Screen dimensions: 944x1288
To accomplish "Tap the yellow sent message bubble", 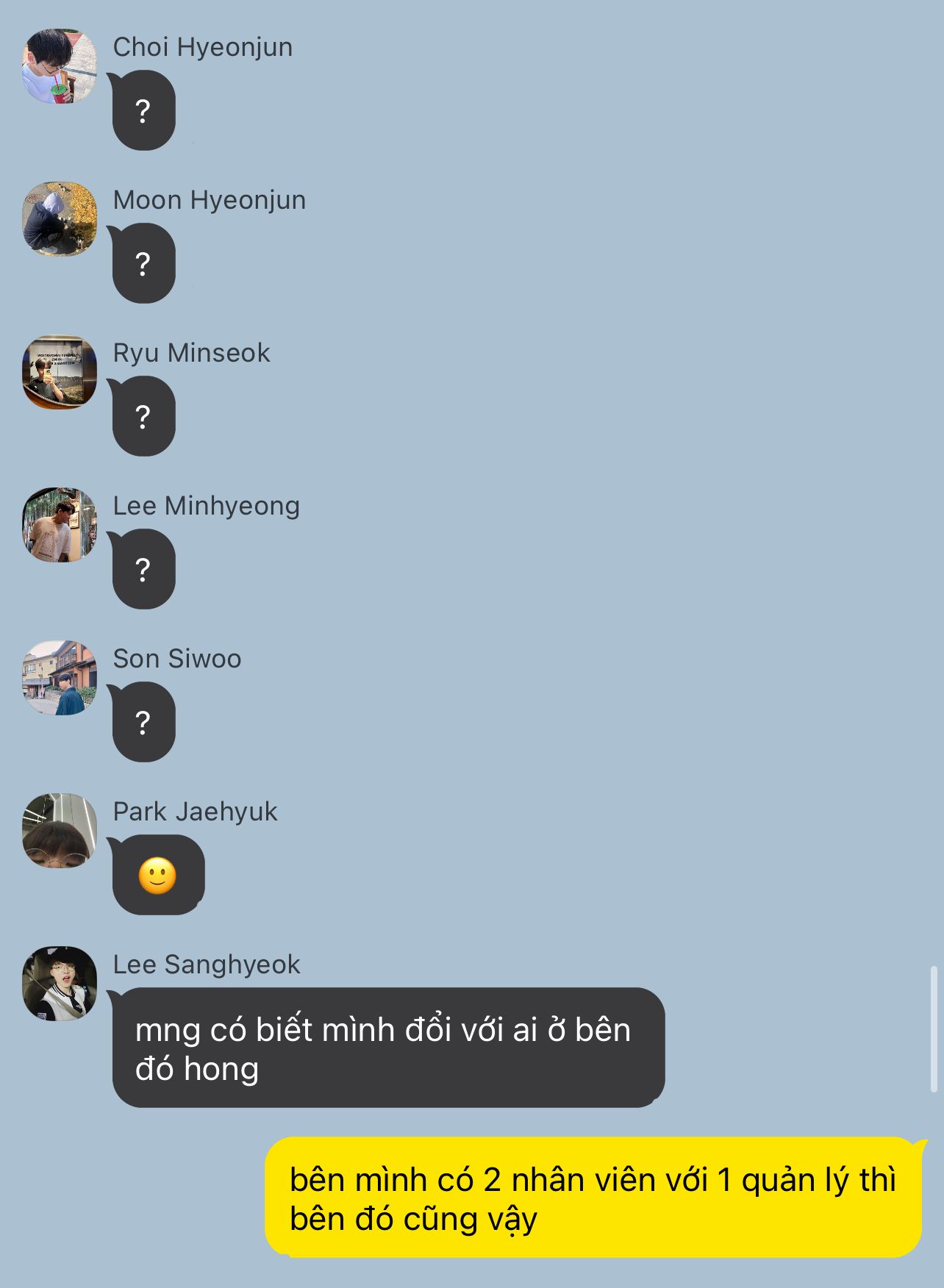I will (594, 1198).
